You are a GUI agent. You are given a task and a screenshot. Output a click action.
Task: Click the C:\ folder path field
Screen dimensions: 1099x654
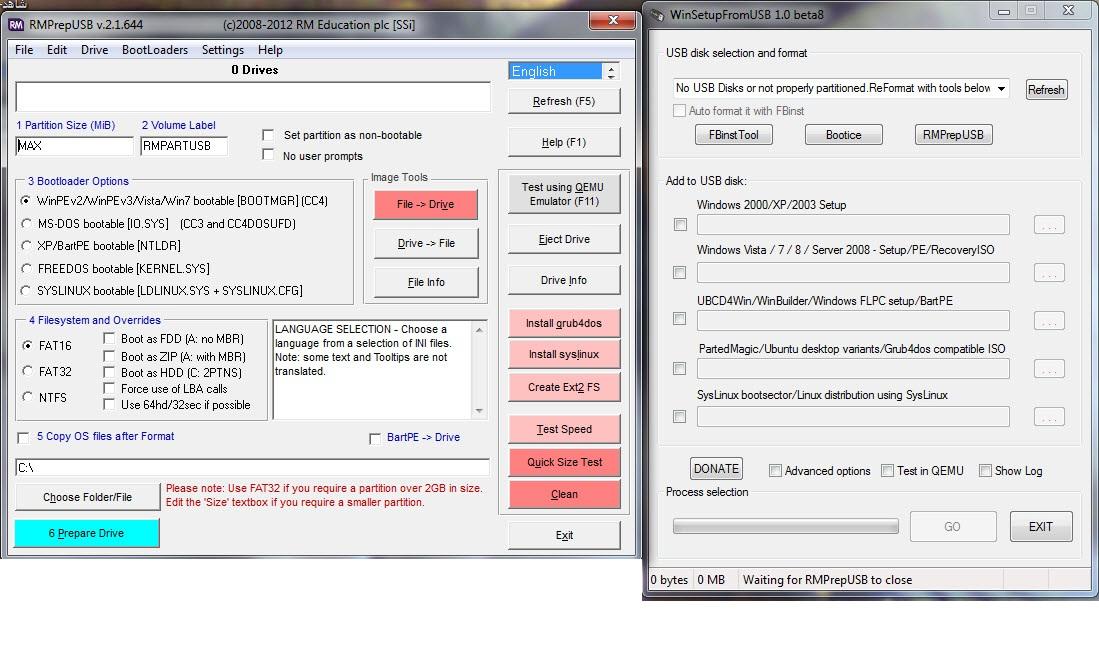(252, 468)
